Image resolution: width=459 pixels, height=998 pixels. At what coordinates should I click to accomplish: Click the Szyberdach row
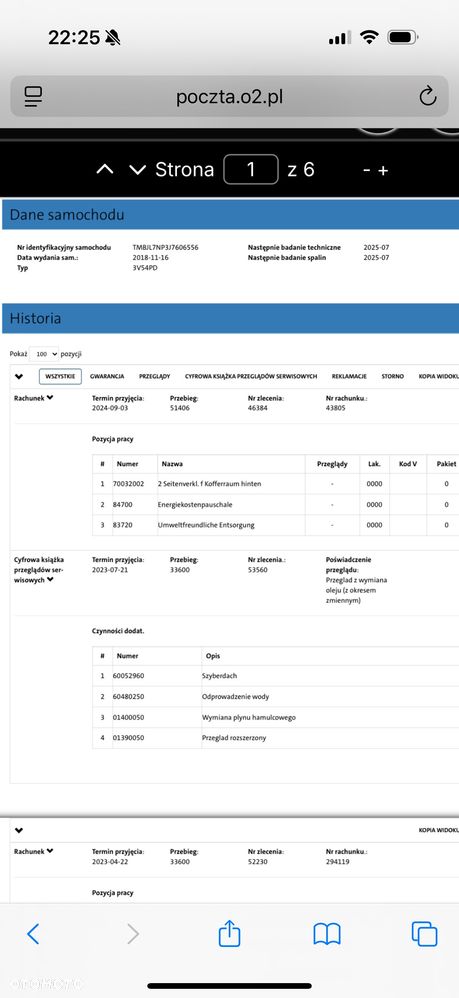pyautogui.click(x=277, y=676)
